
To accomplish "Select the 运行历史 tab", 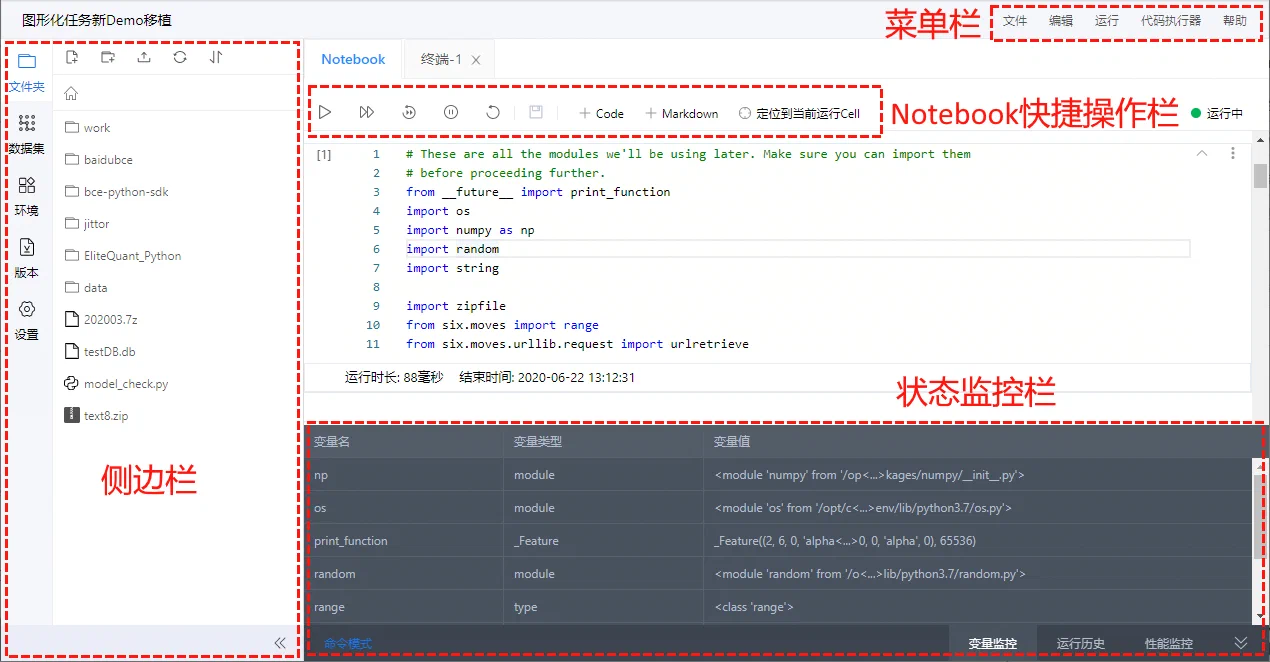I will click(1081, 643).
